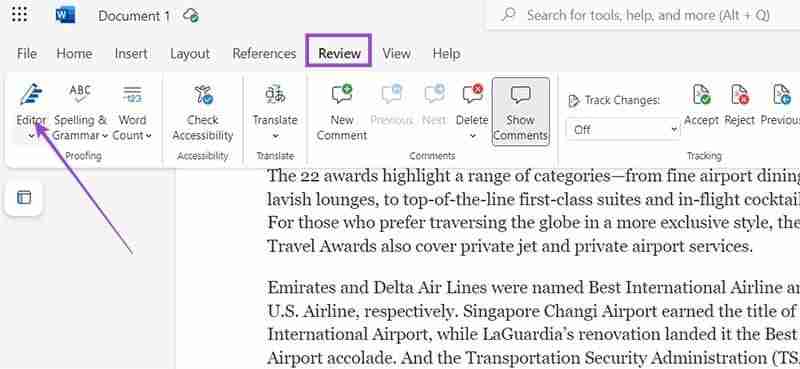Open the File menu
Screen dimensions: 800x369
[27, 54]
